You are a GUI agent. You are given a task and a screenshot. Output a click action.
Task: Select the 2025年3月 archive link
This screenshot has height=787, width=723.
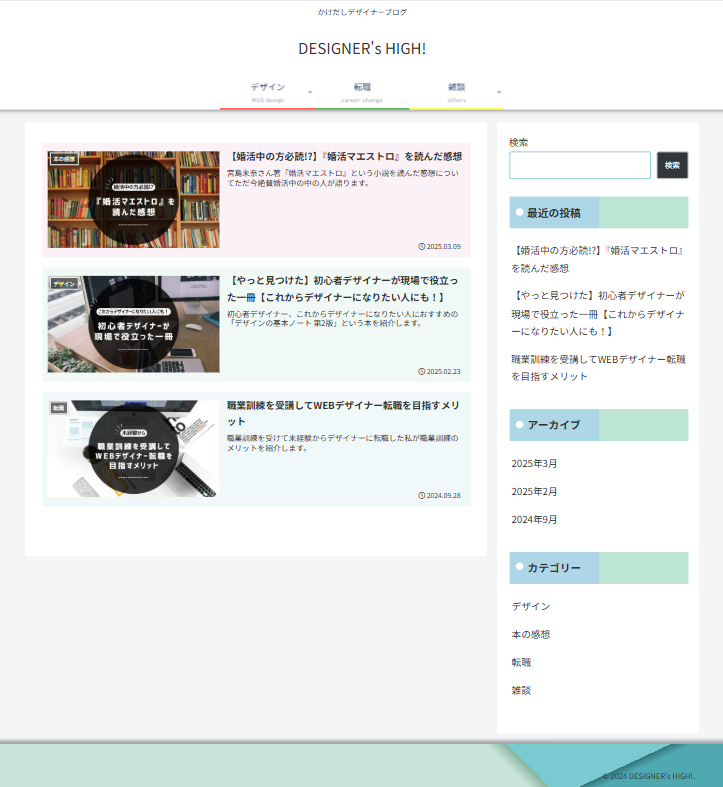(534, 464)
